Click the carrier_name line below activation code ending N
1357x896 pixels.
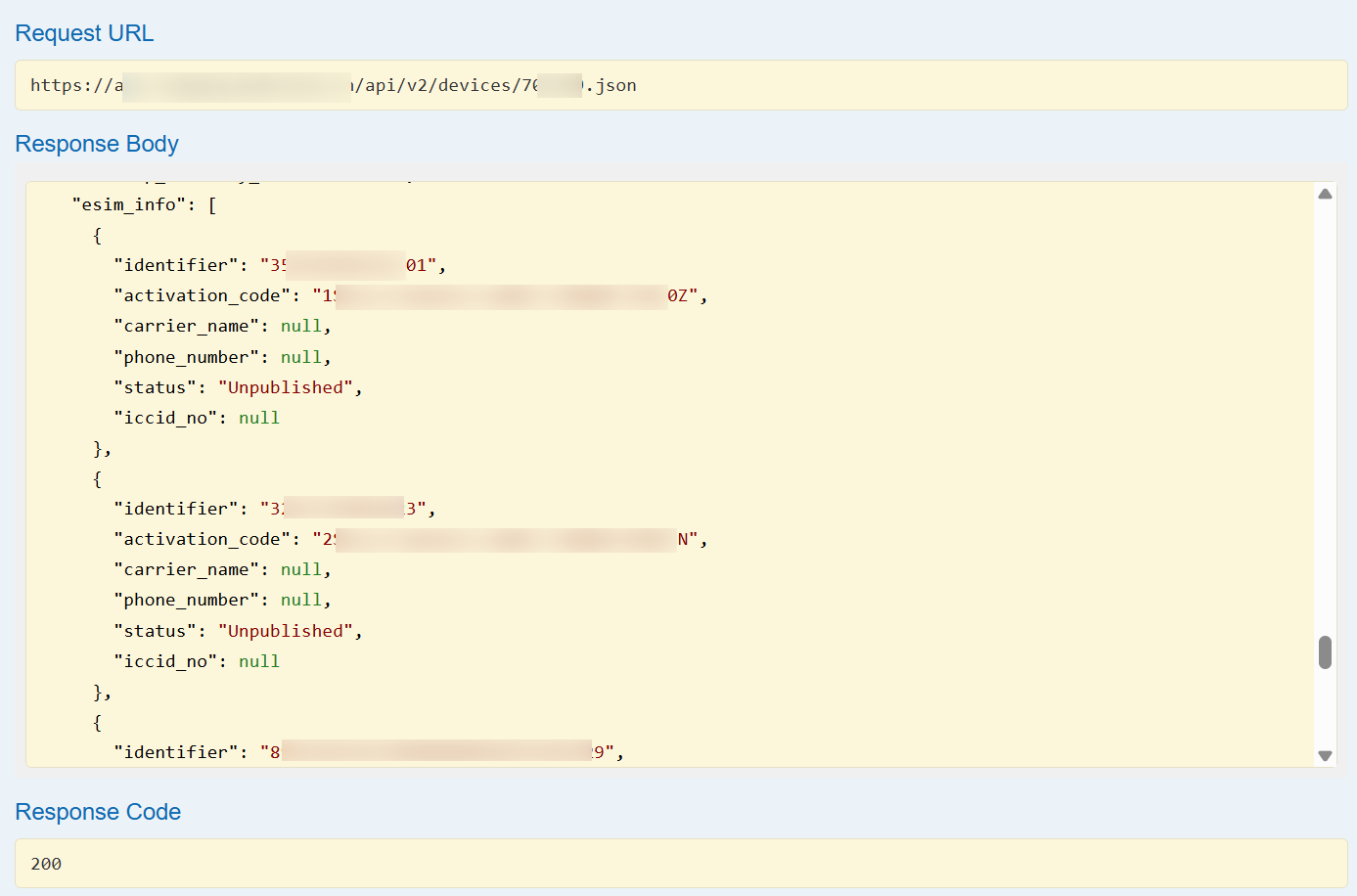(222, 569)
